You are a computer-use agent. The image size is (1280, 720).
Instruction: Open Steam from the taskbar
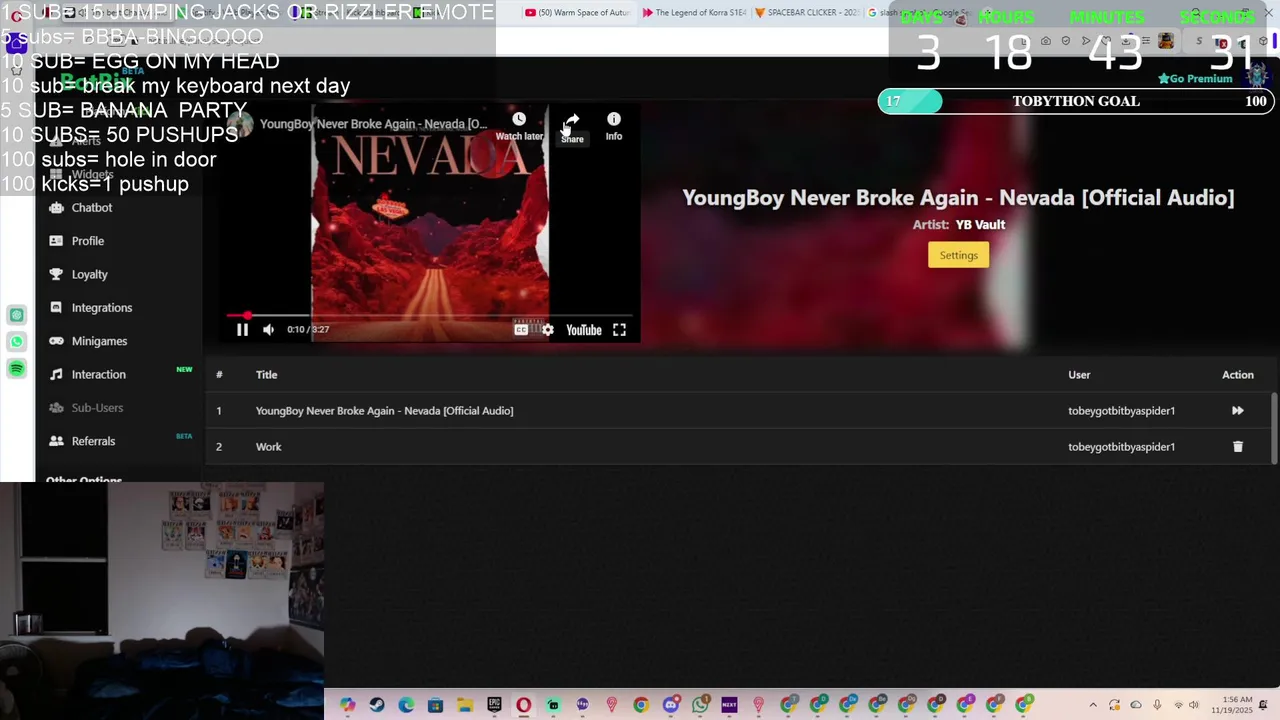[377, 705]
